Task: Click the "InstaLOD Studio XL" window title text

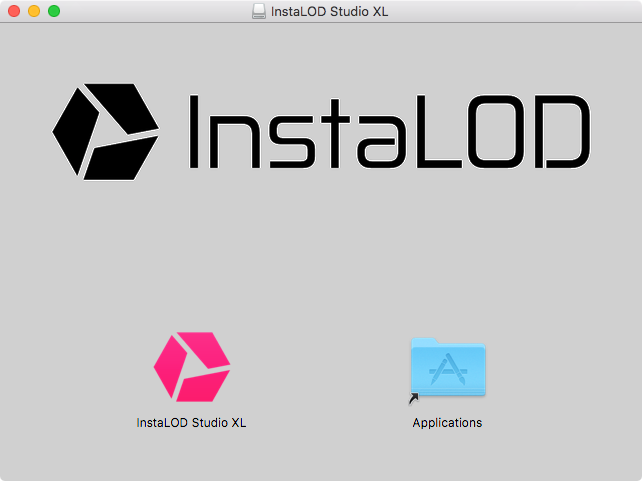Action: click(330, 11)
